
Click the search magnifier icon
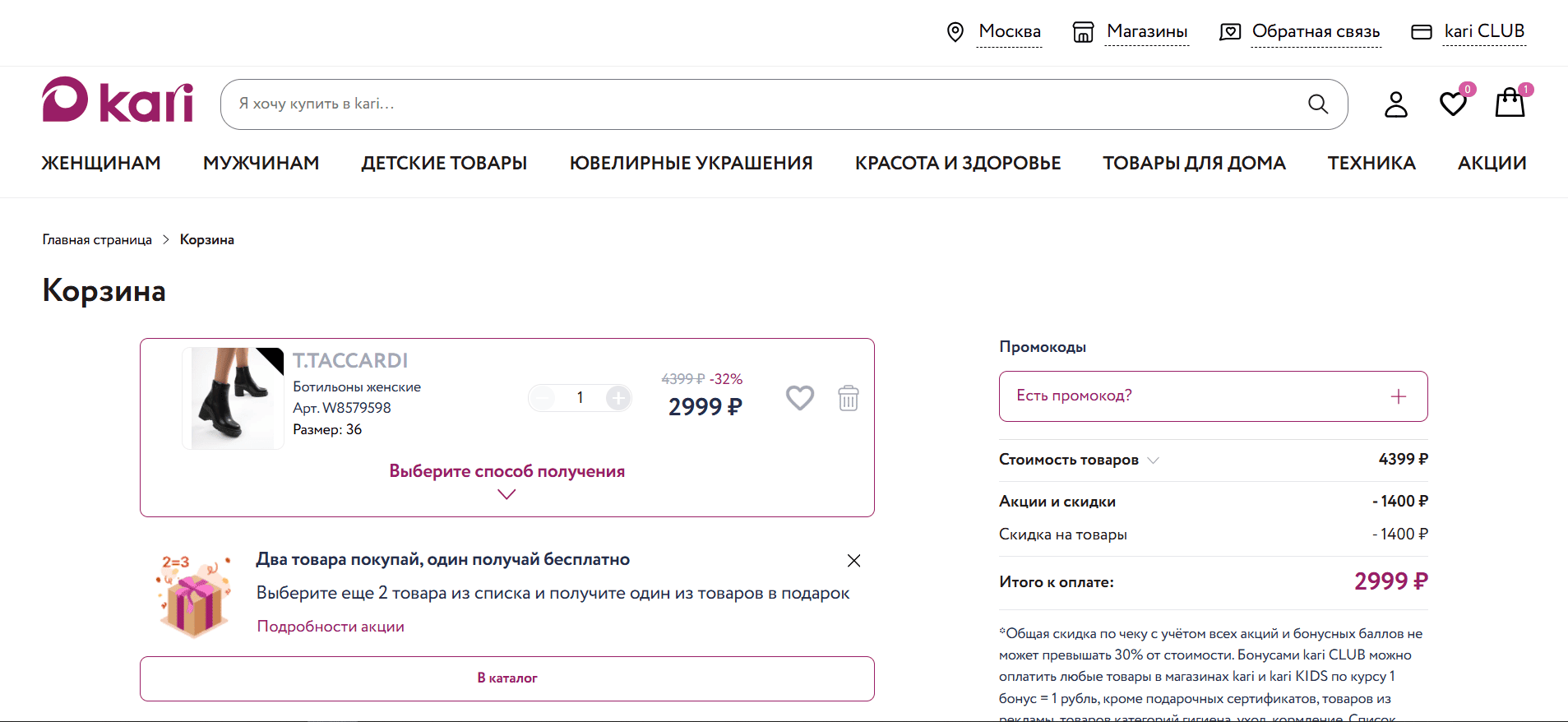coord(1317,104)
